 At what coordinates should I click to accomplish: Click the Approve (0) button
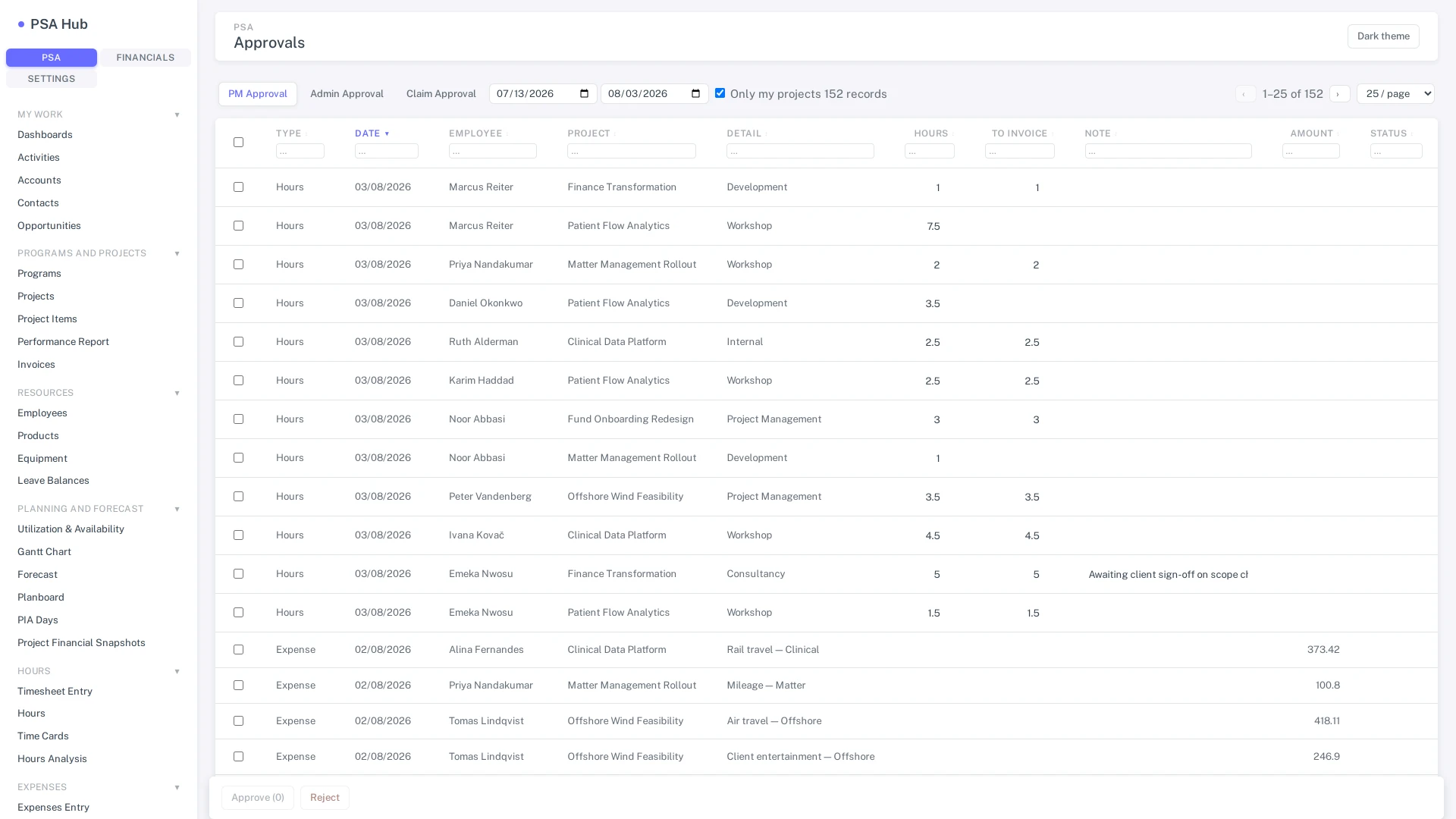[258, 798]
